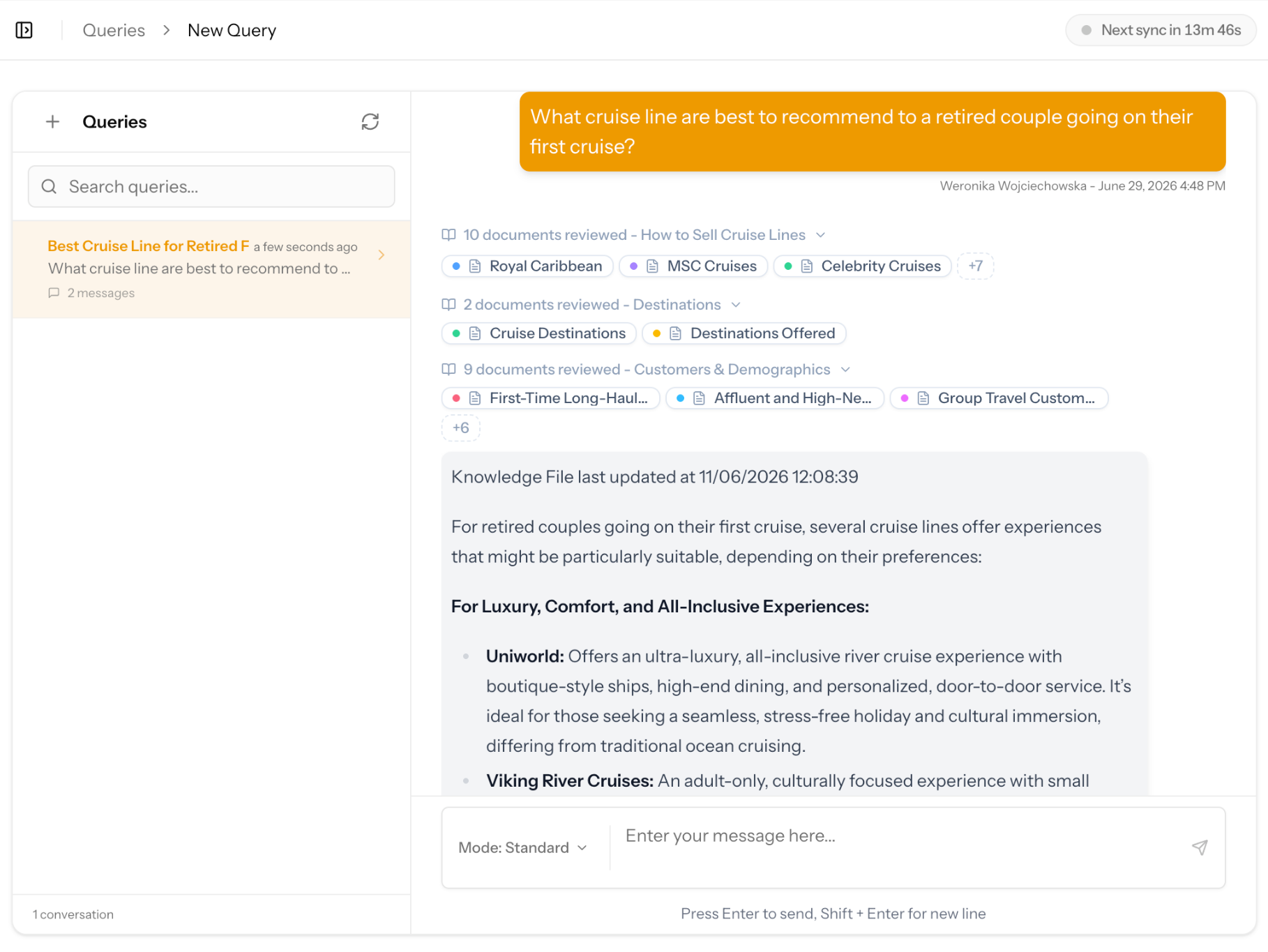Image resolution: width=1268 pixels, height=952 pixels.
Task: Click the search magnifier icon
Action: tap(49, 186)
